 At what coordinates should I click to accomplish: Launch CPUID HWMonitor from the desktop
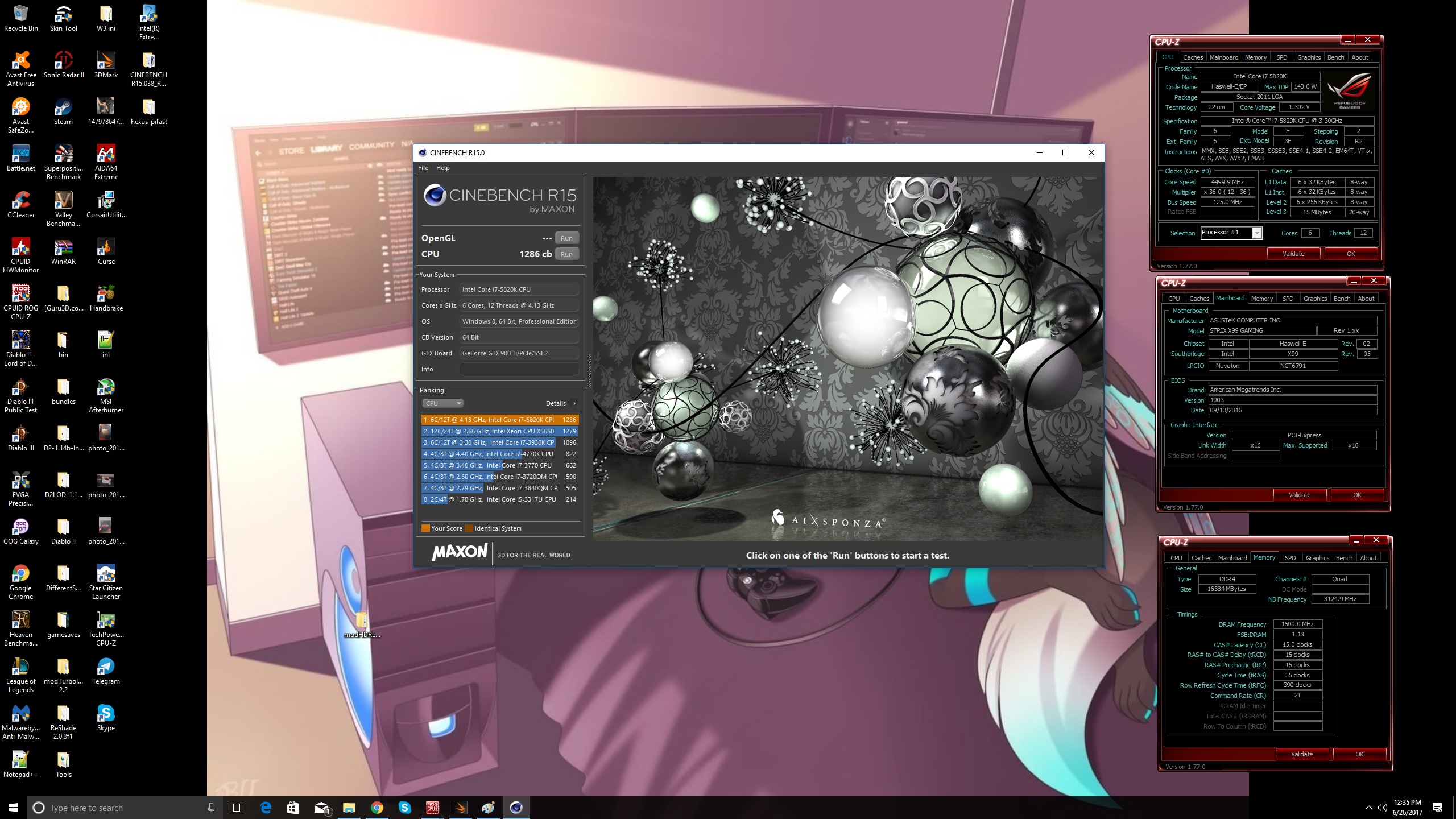(21, 255)
